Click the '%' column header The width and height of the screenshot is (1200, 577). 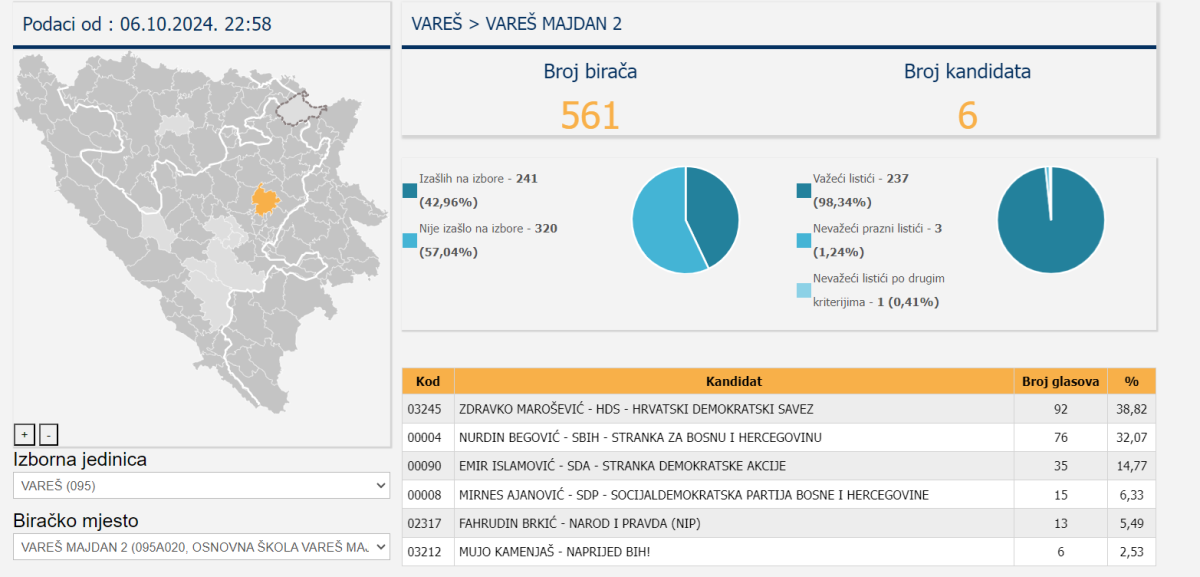click(1131, 381)
